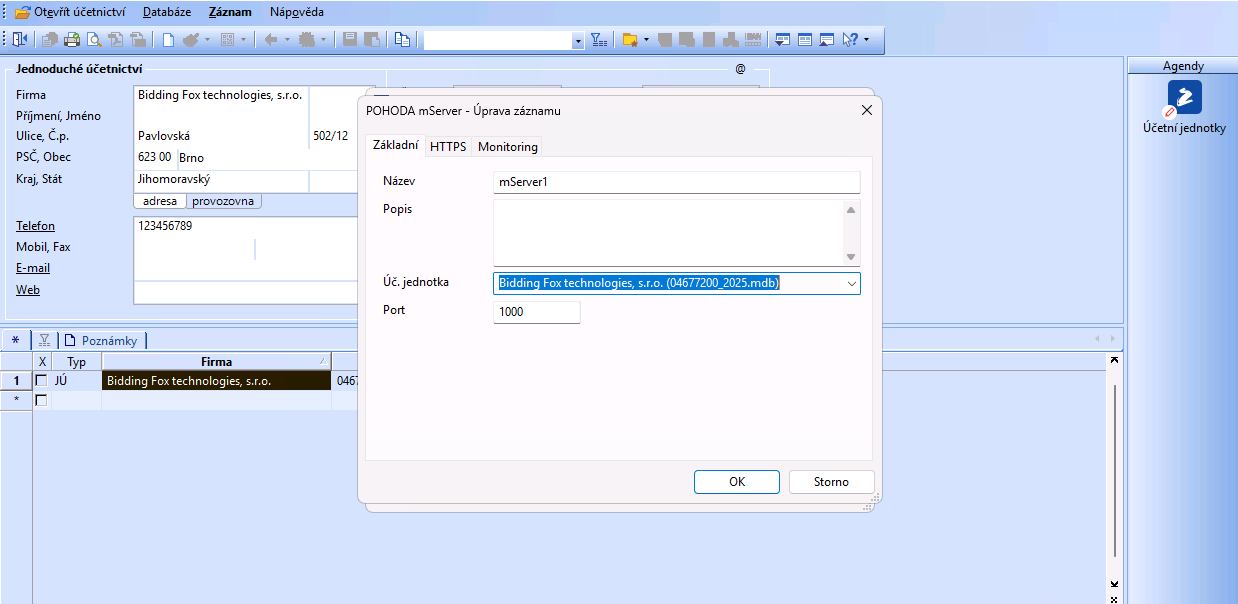
Task: Switch to the HTTPS tab
Action: tap(448, 147)
